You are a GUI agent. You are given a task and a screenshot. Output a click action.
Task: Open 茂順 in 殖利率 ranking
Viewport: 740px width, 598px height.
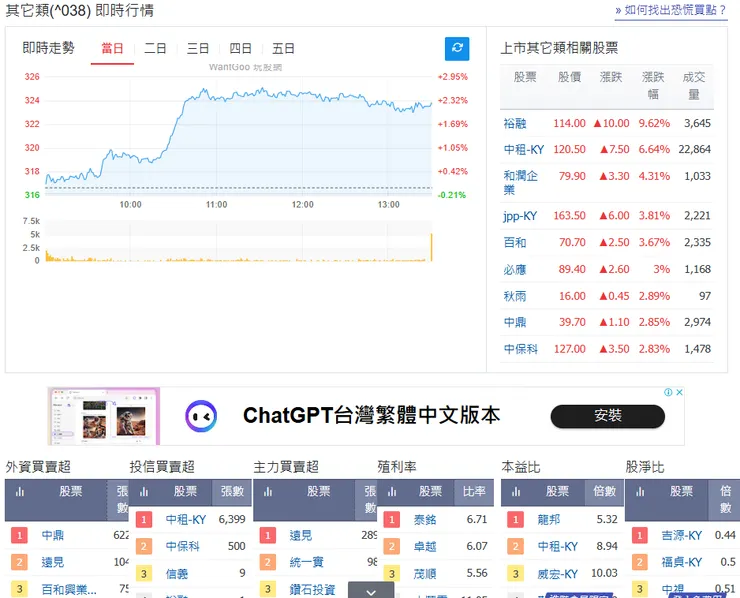(425, 574)
